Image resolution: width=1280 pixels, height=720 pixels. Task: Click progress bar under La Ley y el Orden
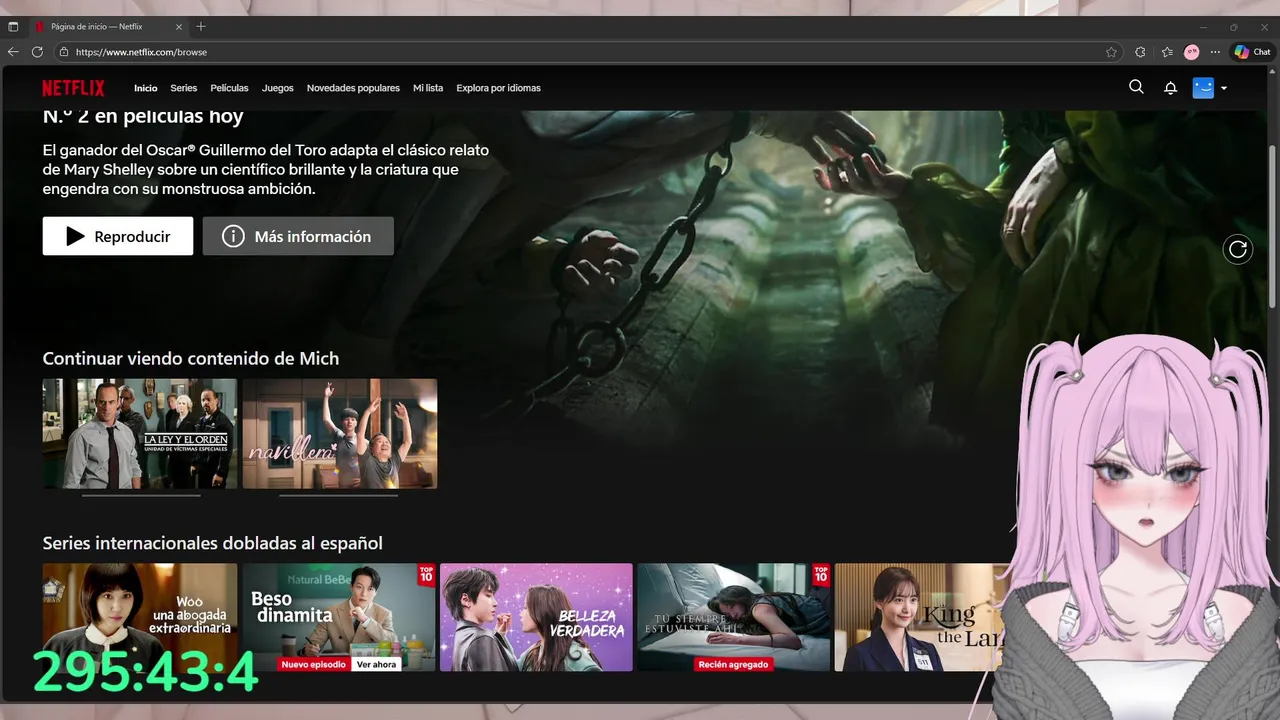[x=140, y=495]
